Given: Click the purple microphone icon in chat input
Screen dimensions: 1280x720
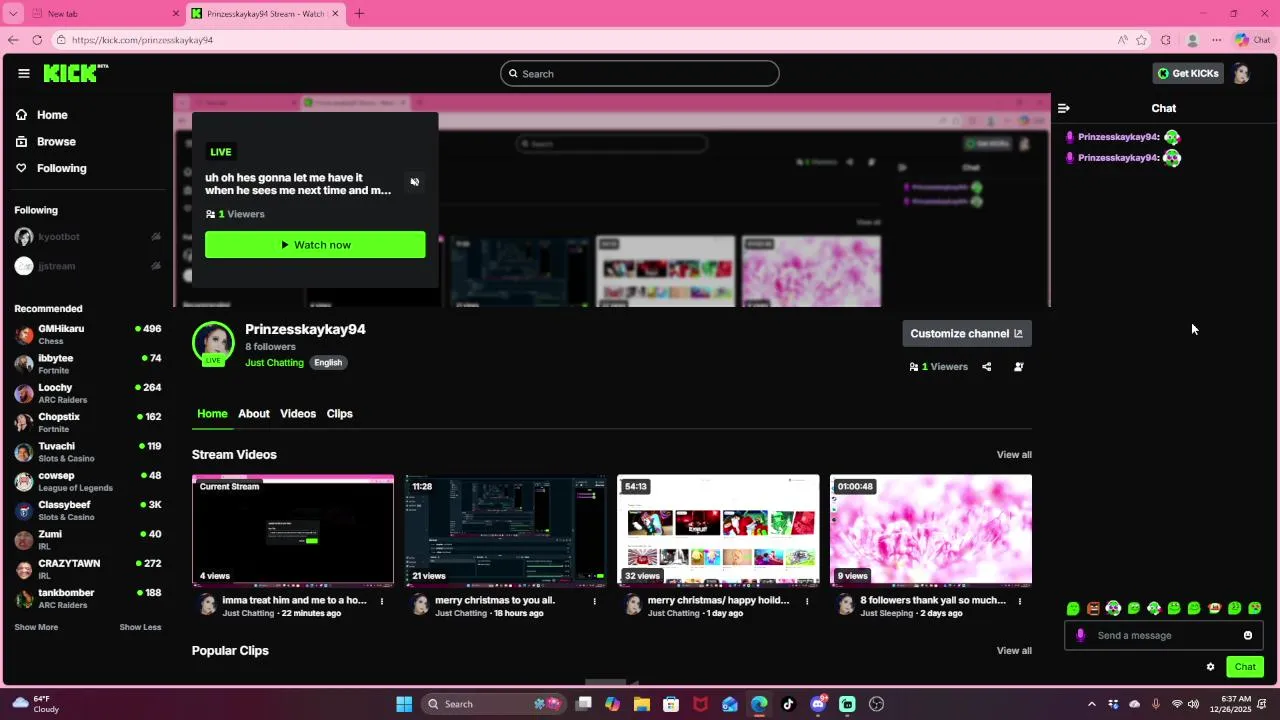Looking at the screenshot, I should 1080,636.
